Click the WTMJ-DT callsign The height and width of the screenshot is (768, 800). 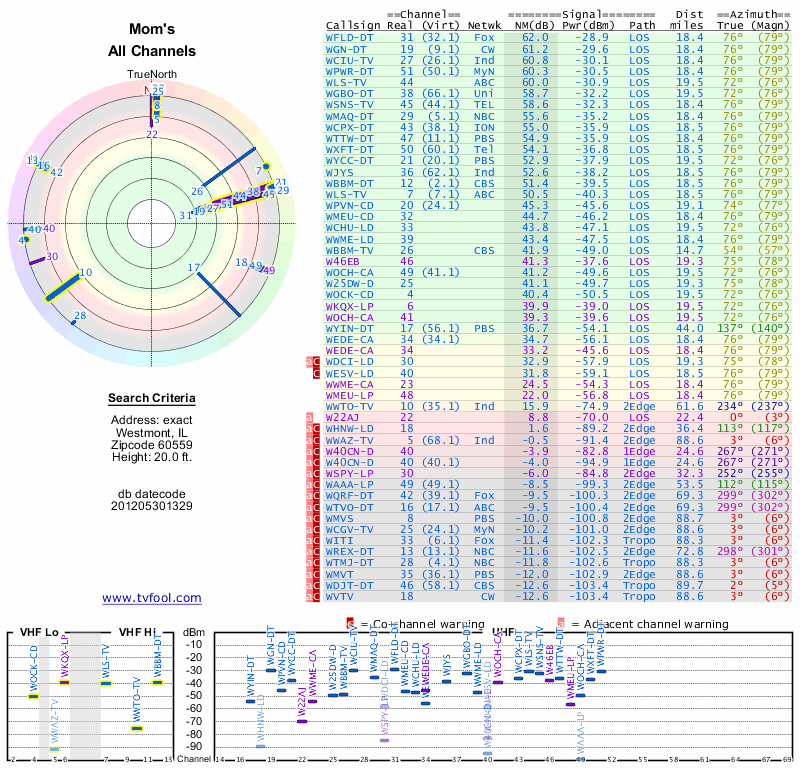(x=349, y=563)
